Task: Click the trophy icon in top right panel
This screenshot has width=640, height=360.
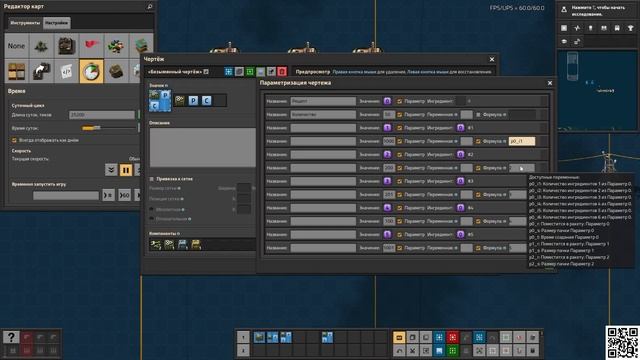Action: coord(630,28)
